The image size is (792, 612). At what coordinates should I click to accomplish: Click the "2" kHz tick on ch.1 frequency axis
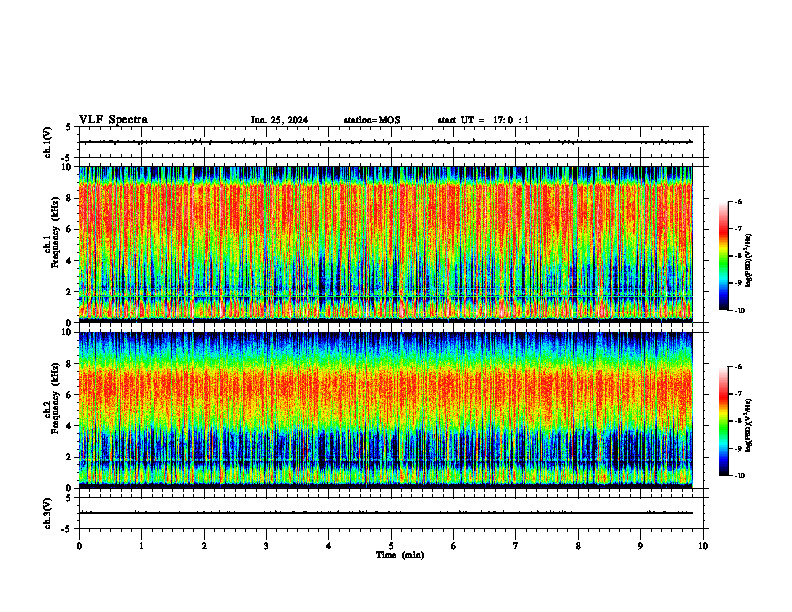(70, 292)
